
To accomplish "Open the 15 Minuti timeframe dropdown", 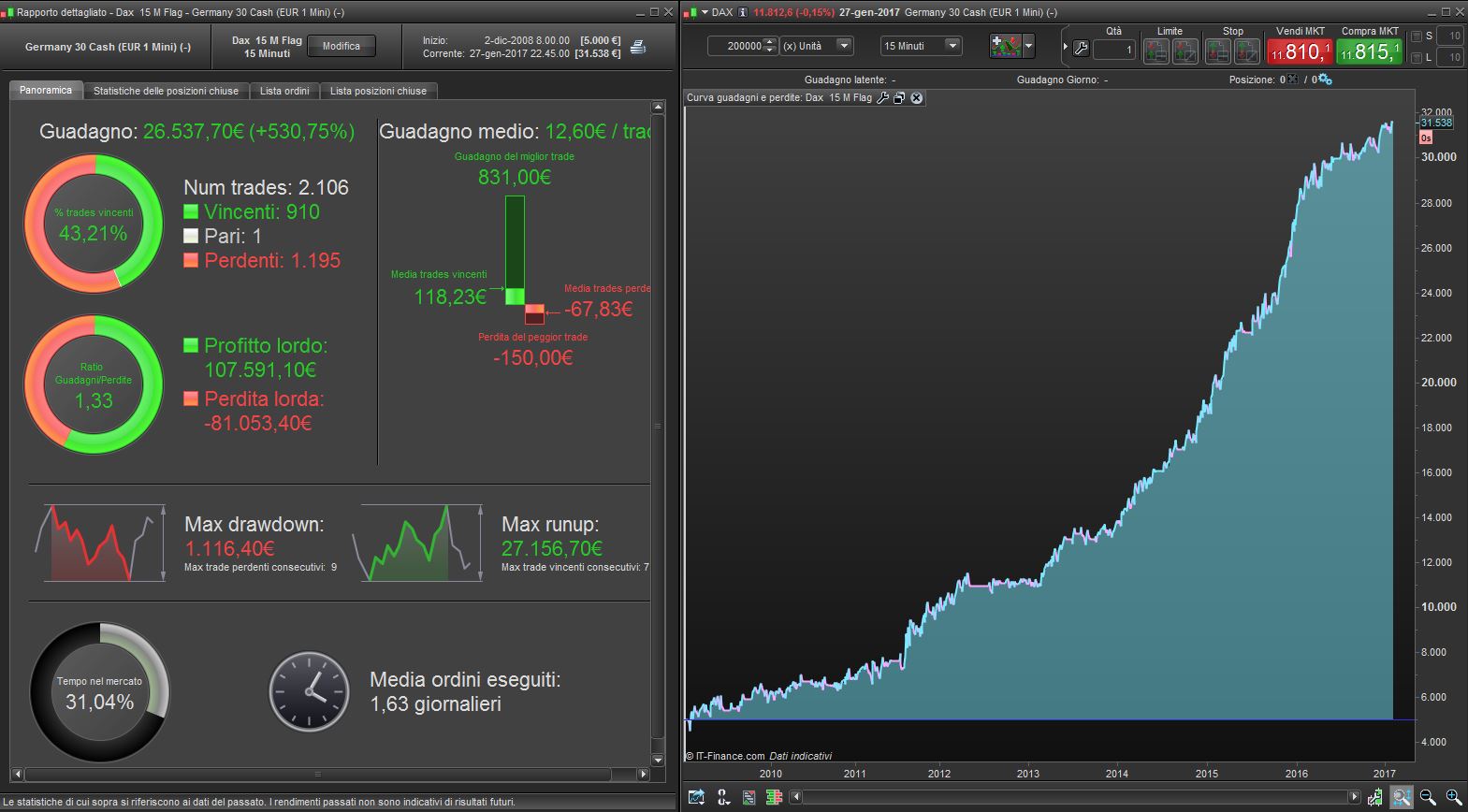I will tap(921, 46).
